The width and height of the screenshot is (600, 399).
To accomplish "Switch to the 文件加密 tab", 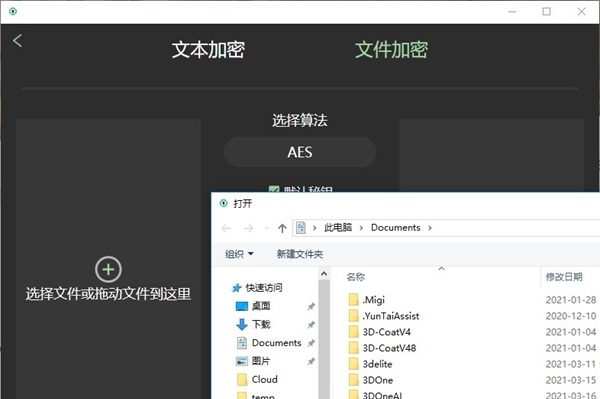I will 391,50.
